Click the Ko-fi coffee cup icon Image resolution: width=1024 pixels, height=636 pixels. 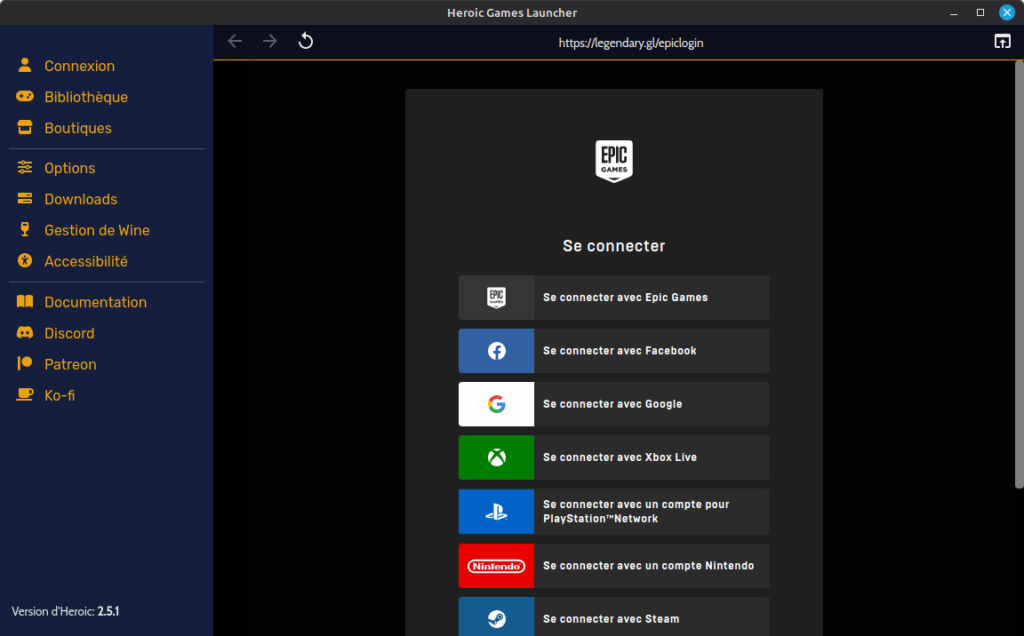(25, 395)
